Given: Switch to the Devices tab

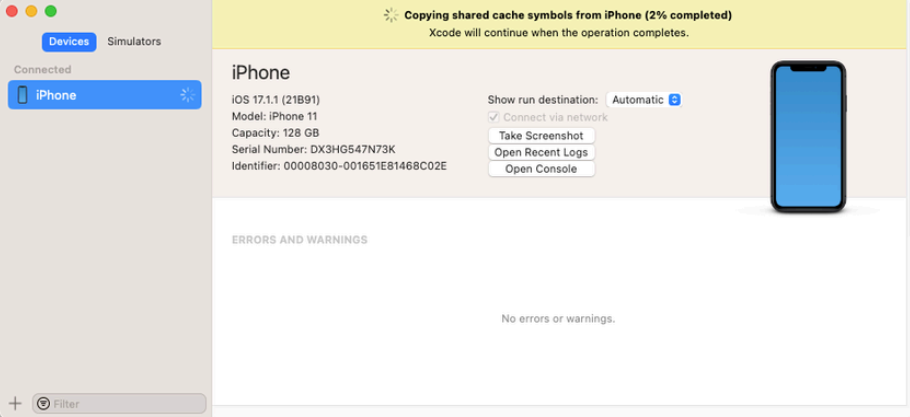Looking at the screenshot, I should click(69, 41).
